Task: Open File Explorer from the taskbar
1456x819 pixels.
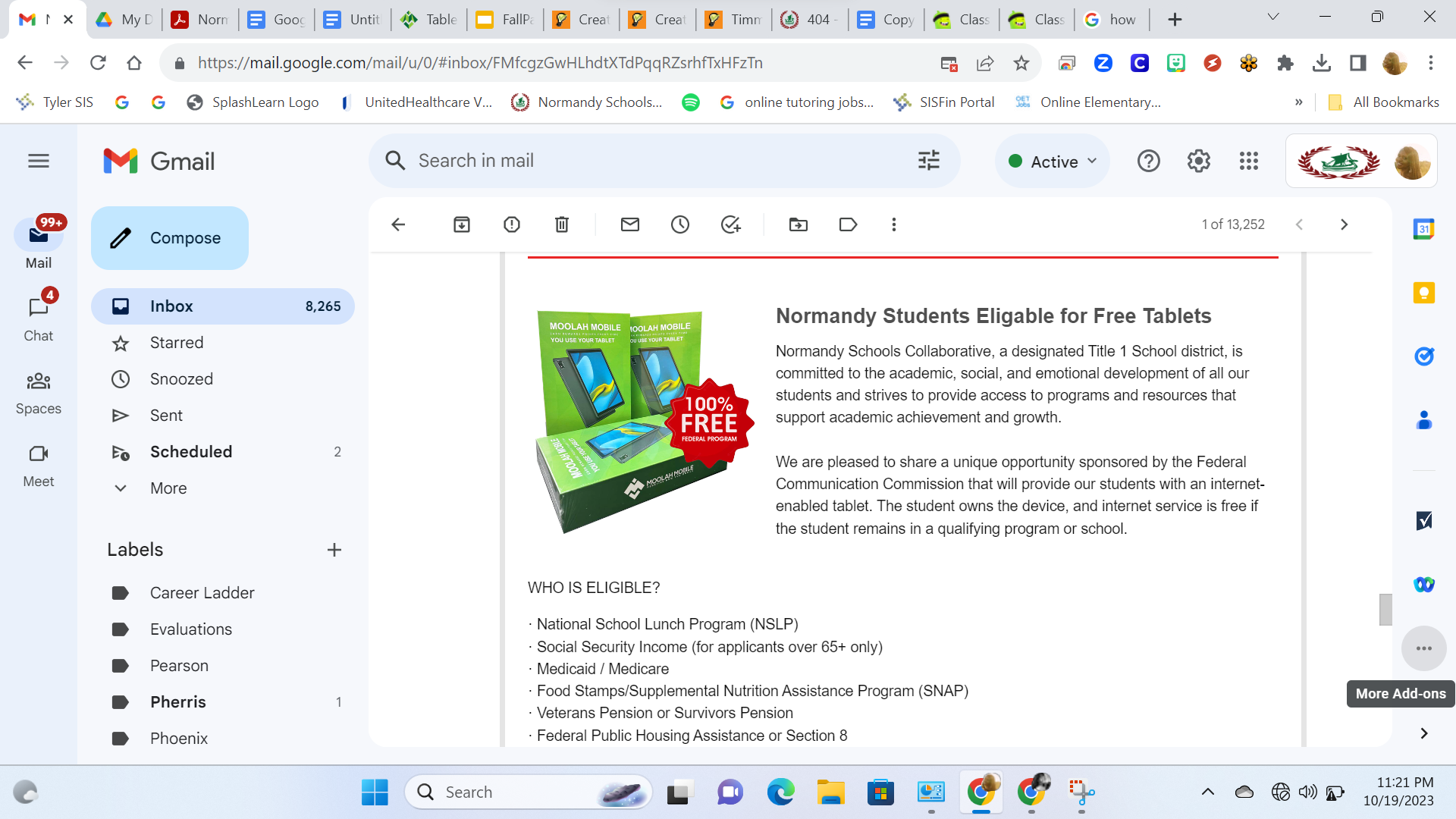Action: pos(830,792)
